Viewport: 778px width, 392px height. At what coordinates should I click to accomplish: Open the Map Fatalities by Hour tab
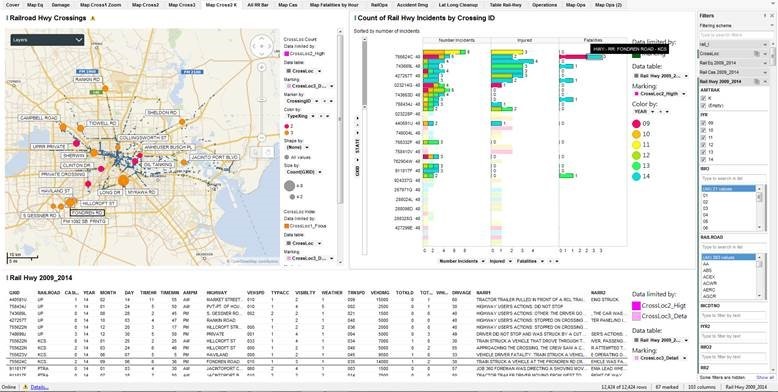(x=333, y=4)
